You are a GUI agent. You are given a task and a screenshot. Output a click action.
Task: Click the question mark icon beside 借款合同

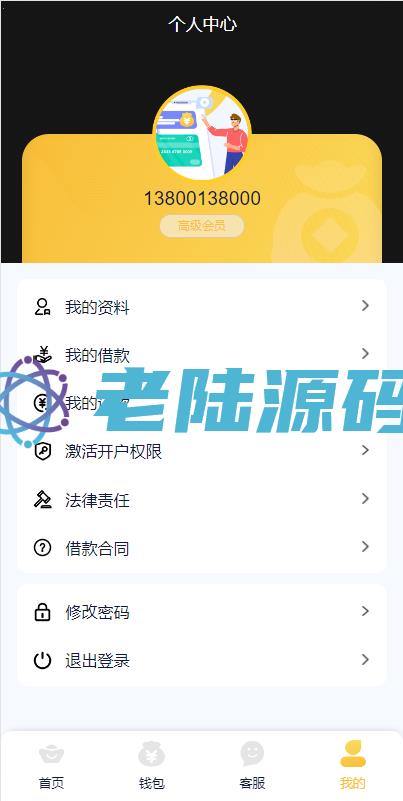(42, 548)
